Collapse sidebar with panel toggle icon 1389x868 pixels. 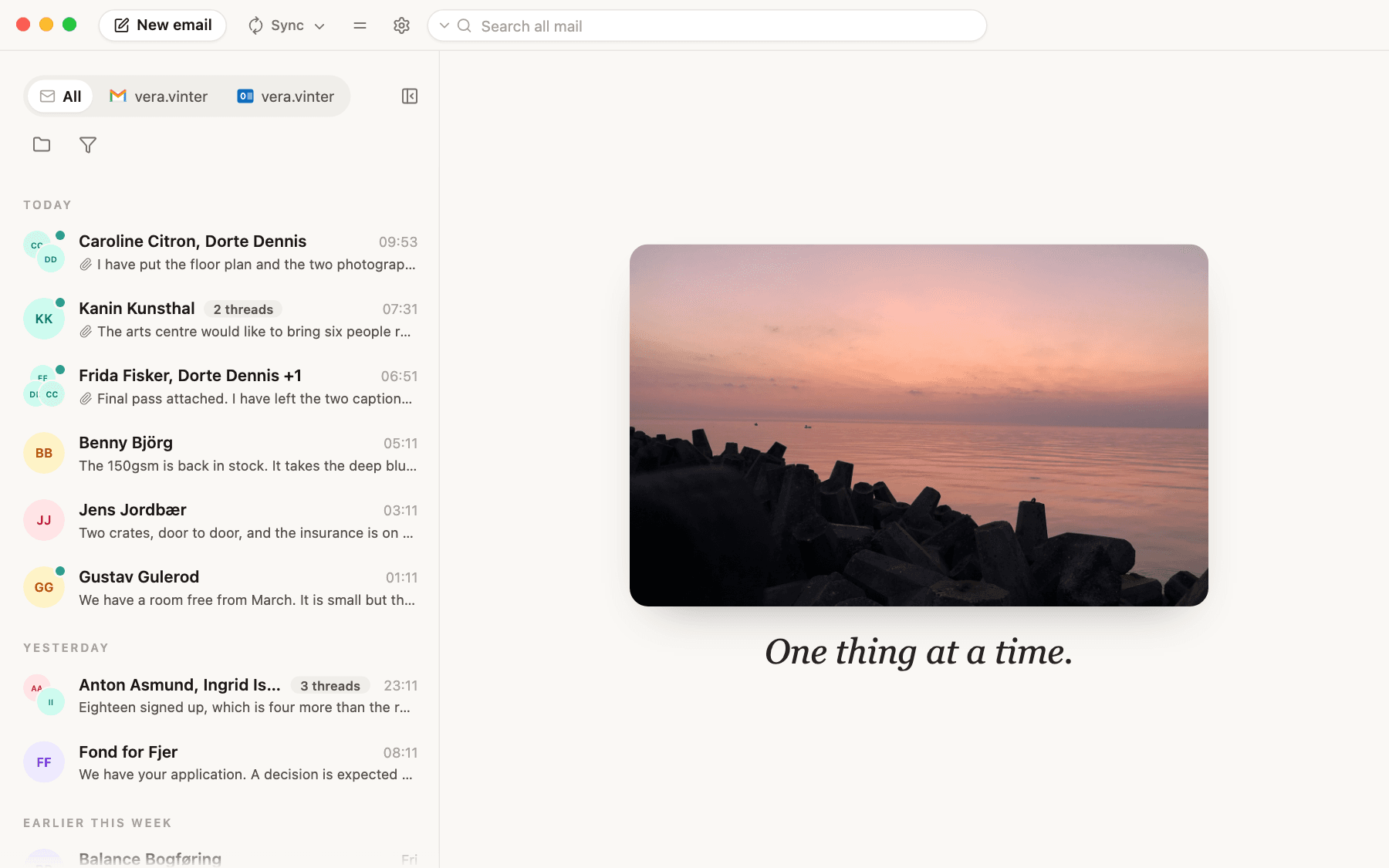click(x=410, y=96)
